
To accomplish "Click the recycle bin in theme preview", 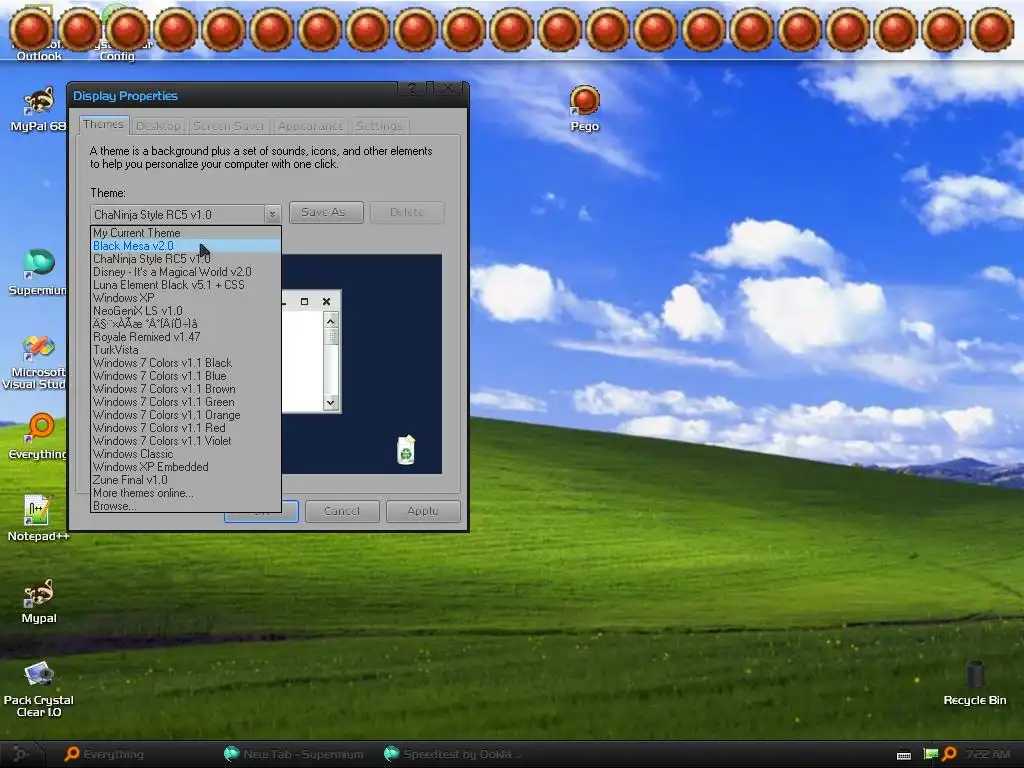I will pos(406,450).
